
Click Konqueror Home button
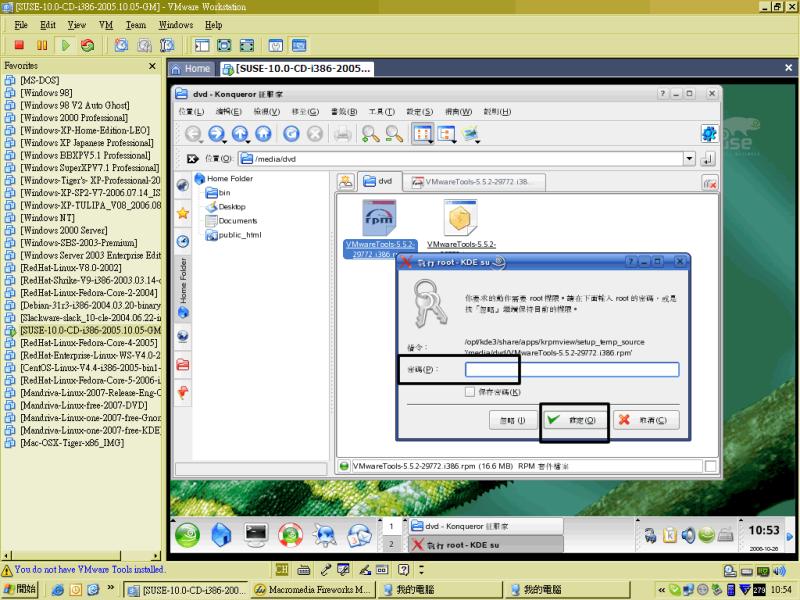pos(263,134)
